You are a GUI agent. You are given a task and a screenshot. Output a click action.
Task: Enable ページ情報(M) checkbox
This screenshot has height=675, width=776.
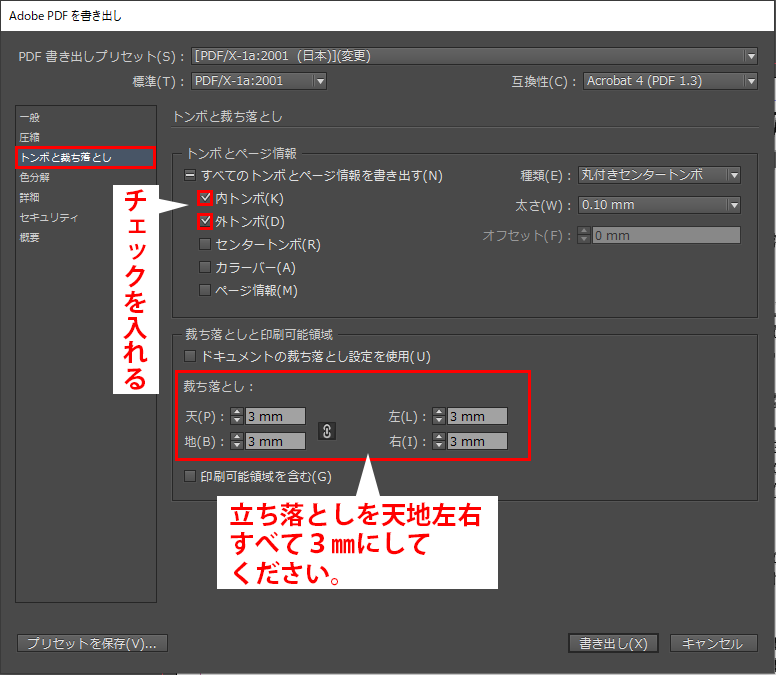(x=204, y=290)
